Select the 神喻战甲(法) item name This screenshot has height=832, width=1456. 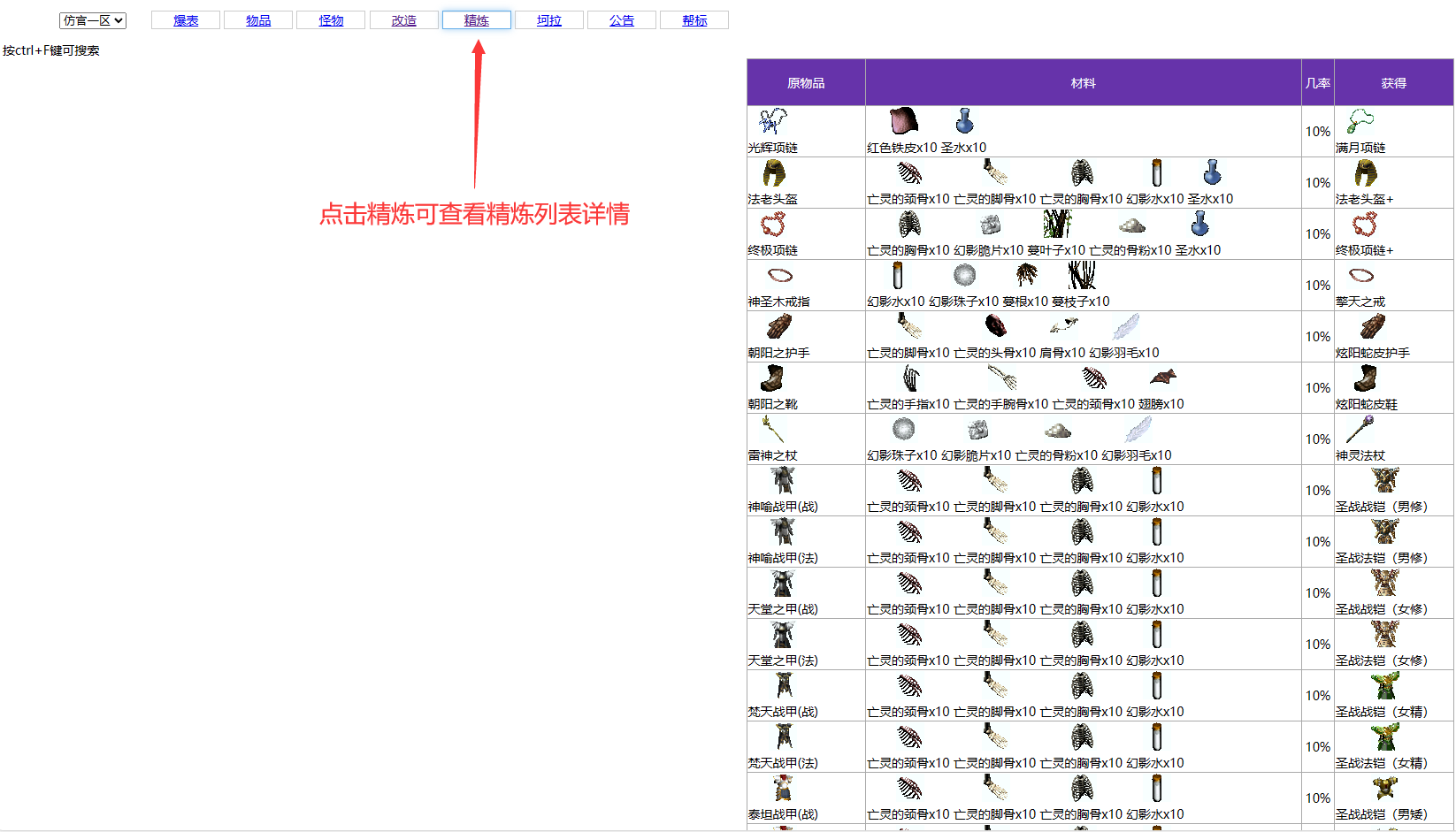coord(783,558)
